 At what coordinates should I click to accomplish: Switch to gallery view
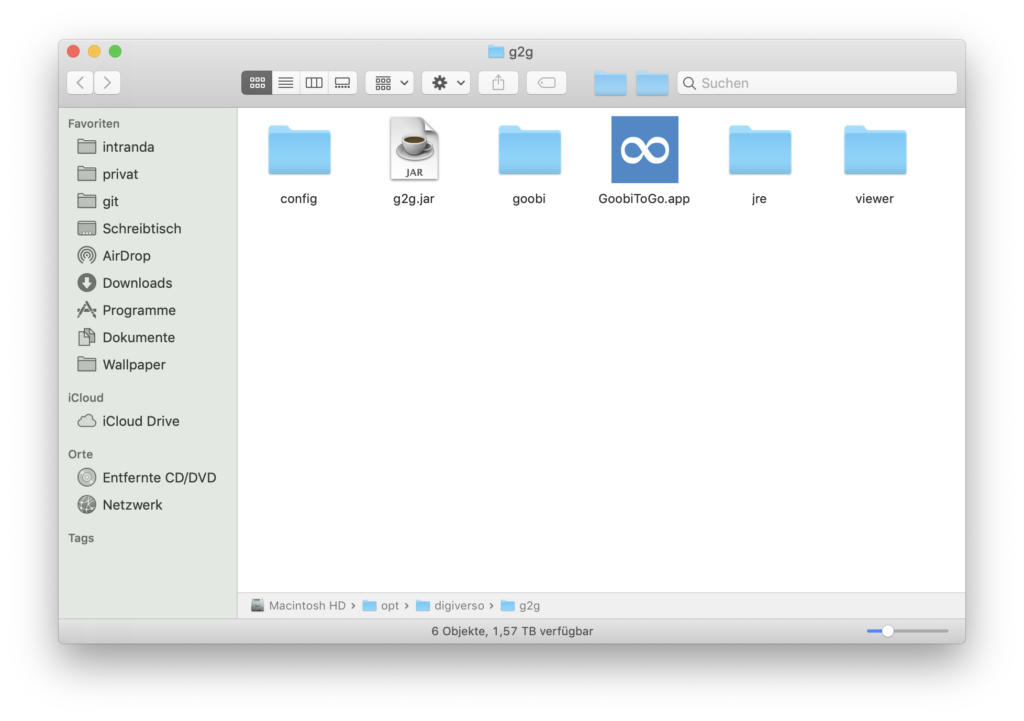342,83
